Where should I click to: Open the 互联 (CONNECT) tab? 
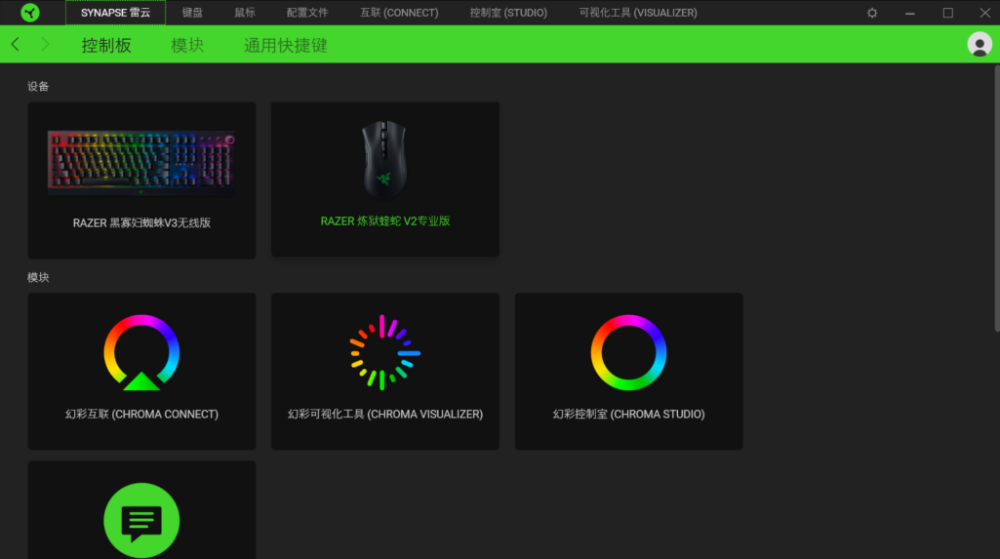click(399, 13)
